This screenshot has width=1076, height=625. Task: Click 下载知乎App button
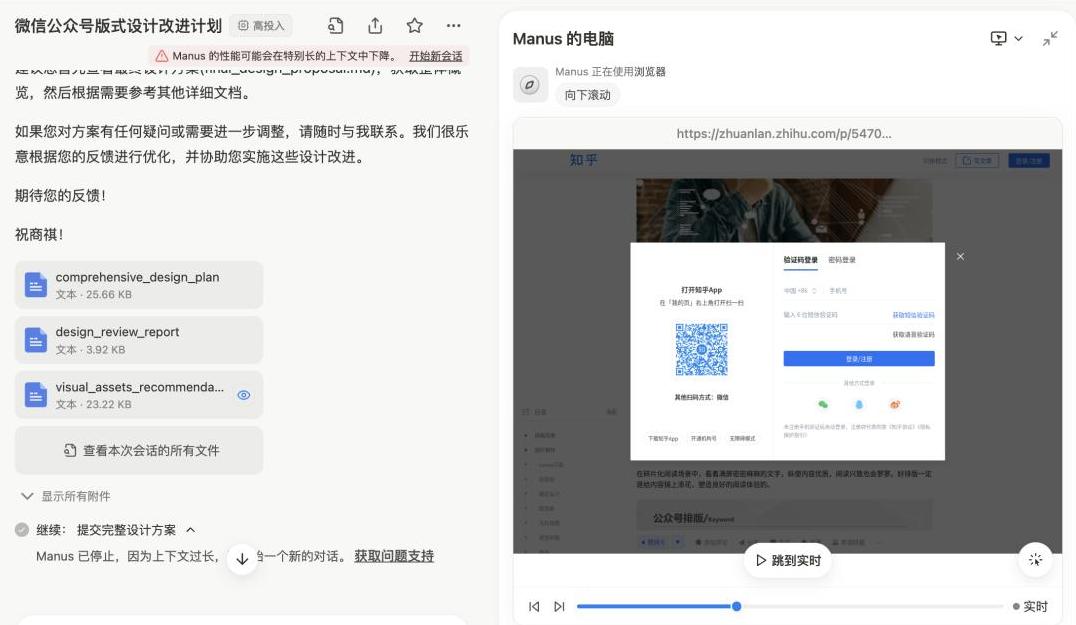[663, 438]
